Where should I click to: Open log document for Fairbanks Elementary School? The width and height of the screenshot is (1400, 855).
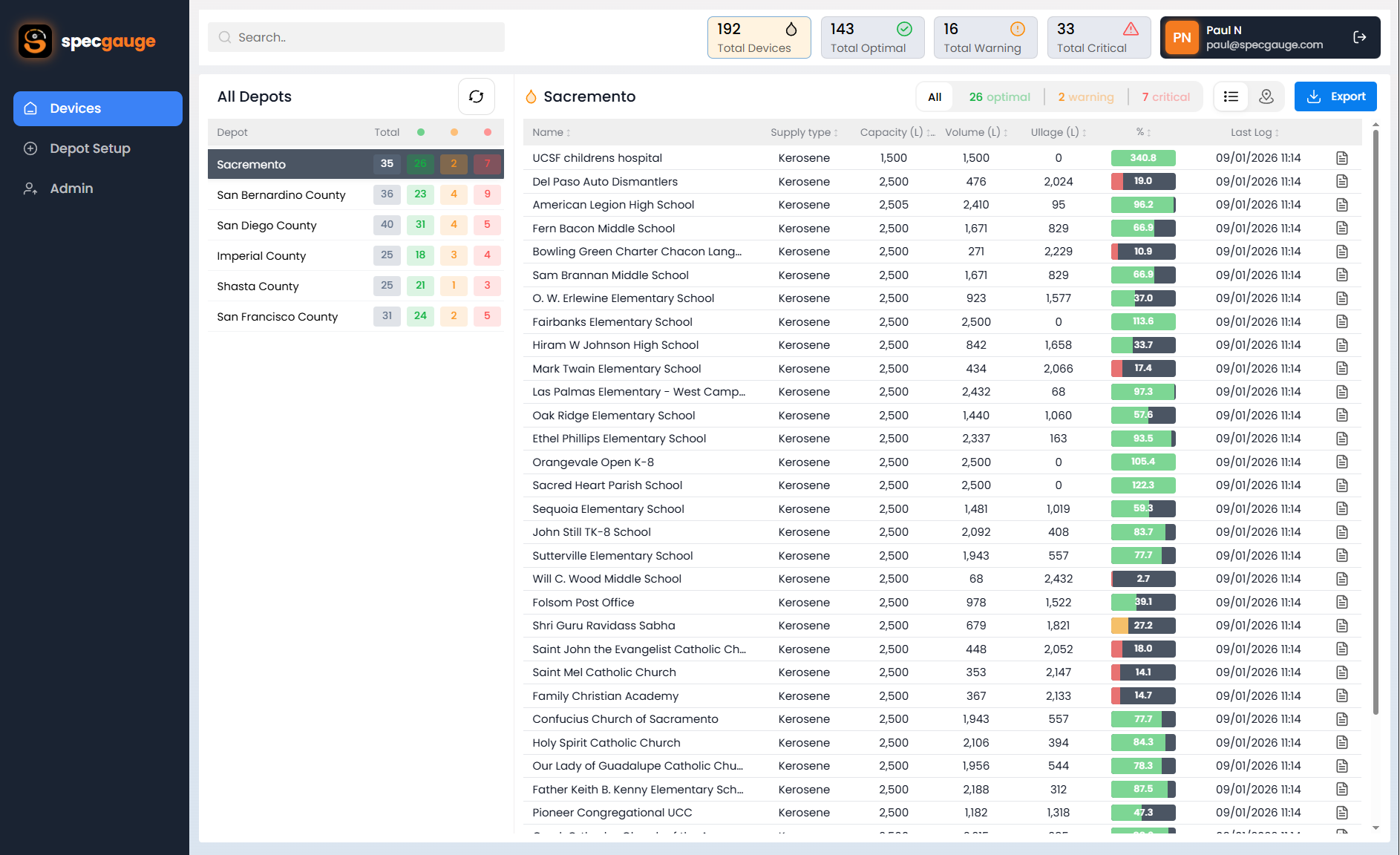1341,322
